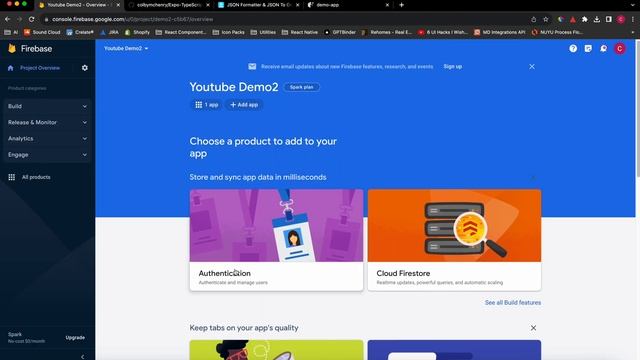Screen dimensions: 640x360
Task: Open the Icon Packs bookmarks folder
Action: pos(229,32)
